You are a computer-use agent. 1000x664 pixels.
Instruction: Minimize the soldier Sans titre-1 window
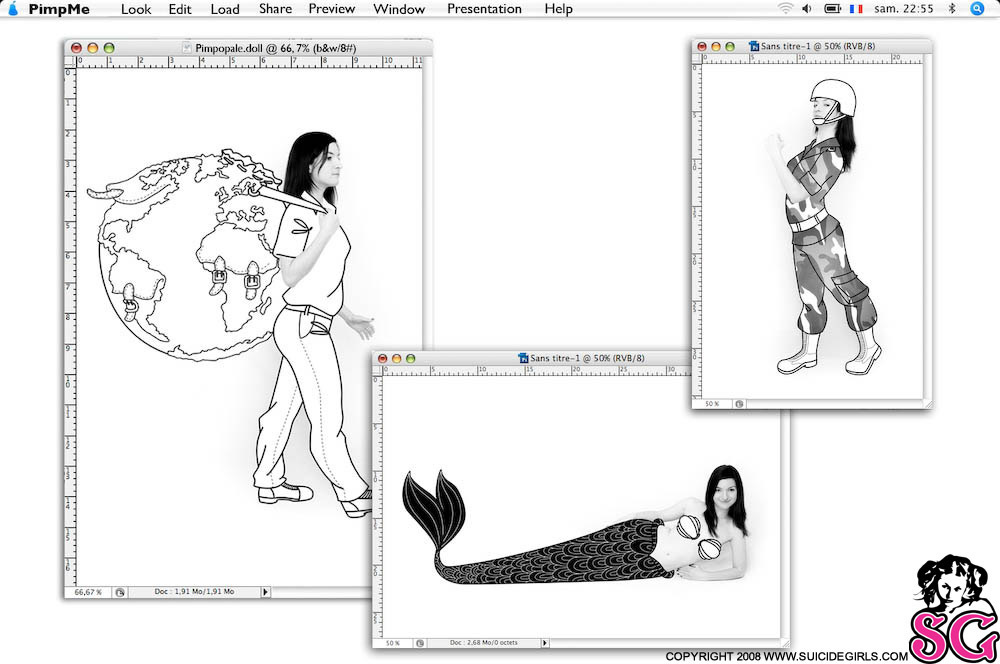click(x=716, y=47)
